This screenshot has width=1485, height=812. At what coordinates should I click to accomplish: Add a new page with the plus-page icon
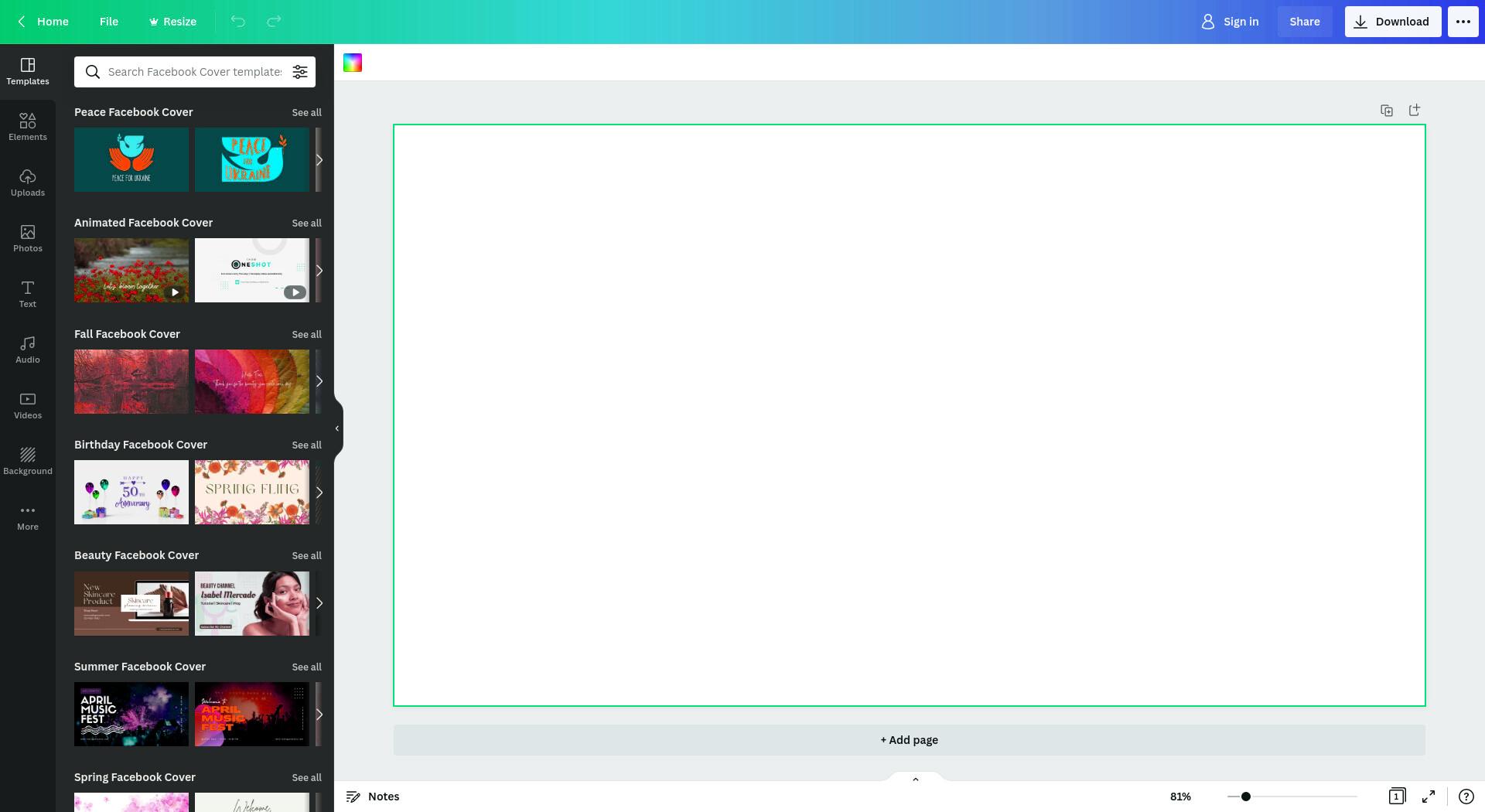pyautogui.click(x=1415, y=111)
